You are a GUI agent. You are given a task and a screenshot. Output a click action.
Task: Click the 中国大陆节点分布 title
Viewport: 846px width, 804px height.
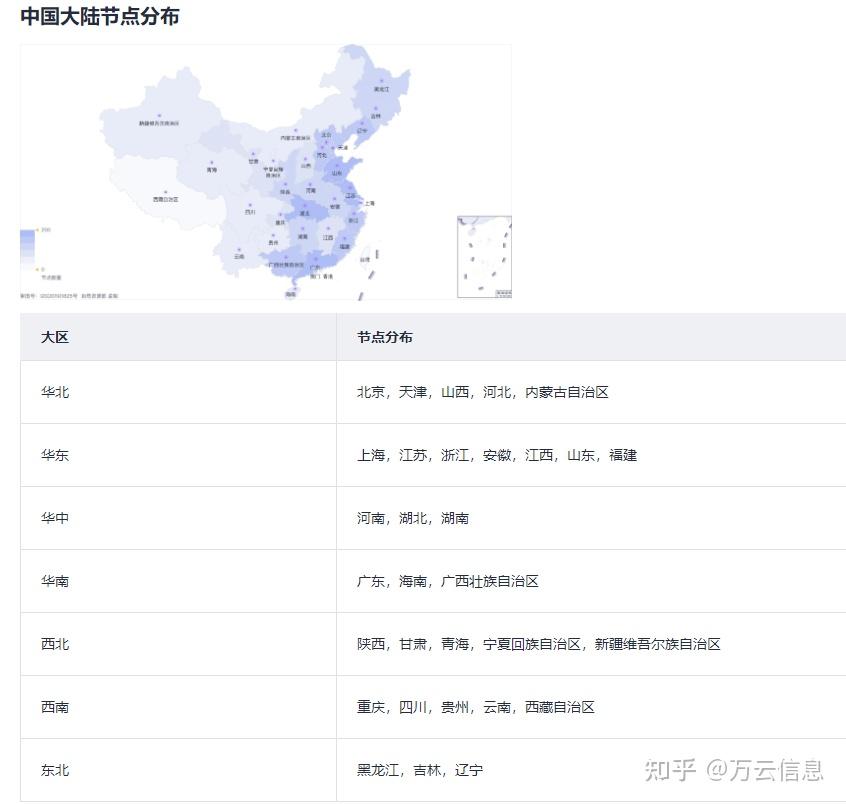point(102,16)
